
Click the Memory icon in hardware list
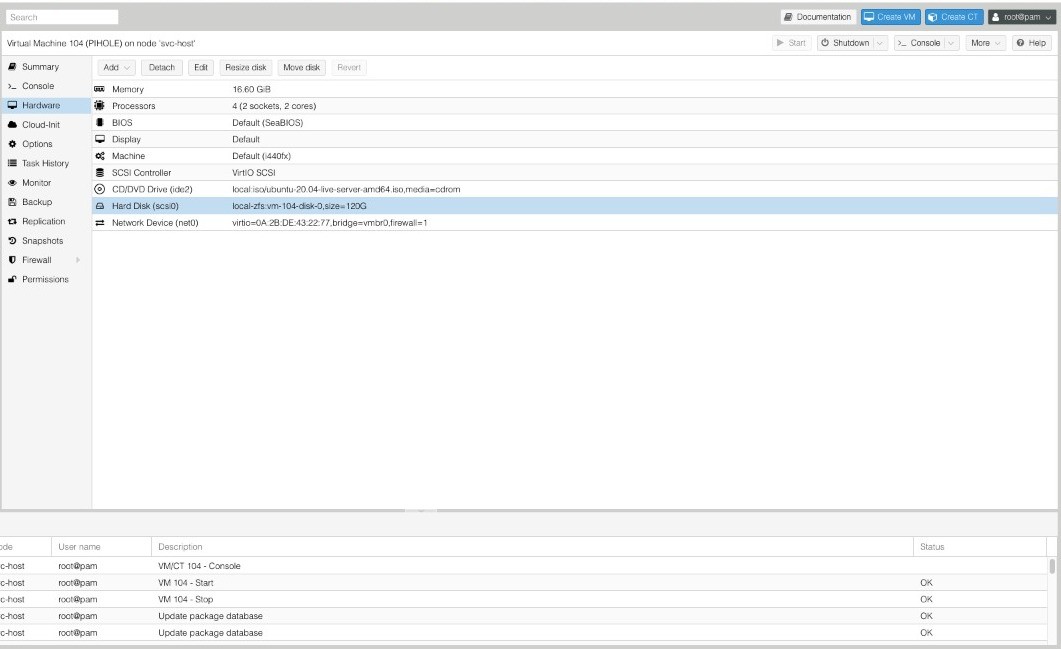coord(100,89)
